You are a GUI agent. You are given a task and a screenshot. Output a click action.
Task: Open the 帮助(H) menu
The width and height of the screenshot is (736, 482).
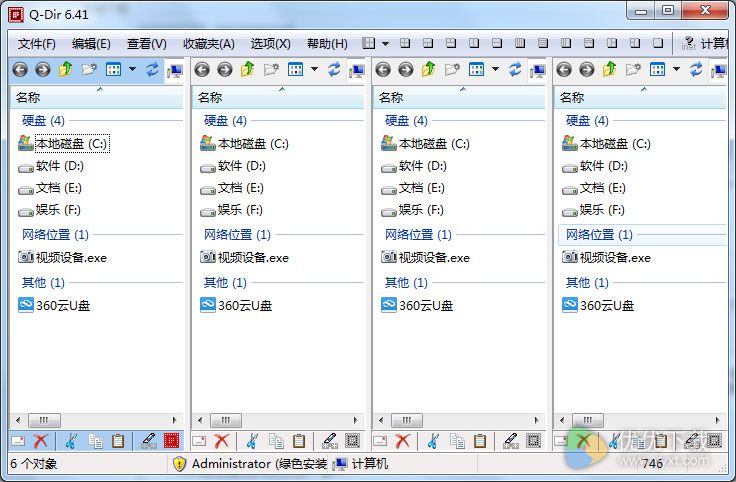(x=327, y=44)
